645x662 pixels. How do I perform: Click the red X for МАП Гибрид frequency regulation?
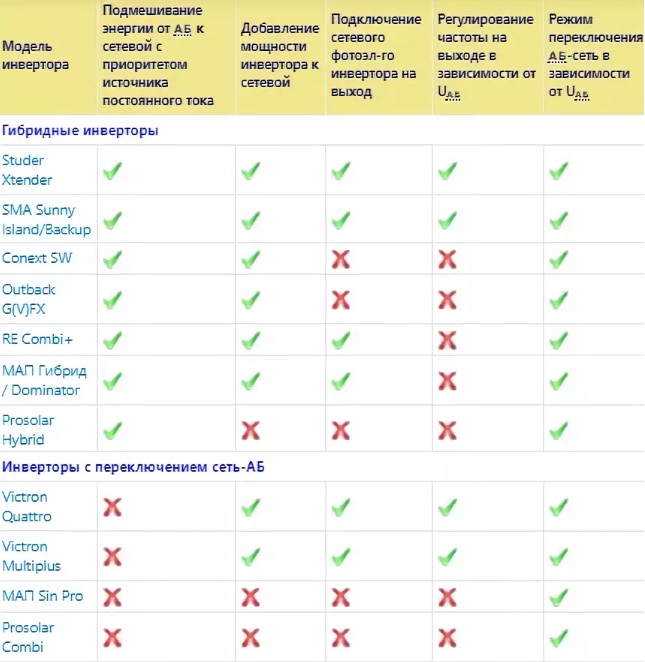447,381
